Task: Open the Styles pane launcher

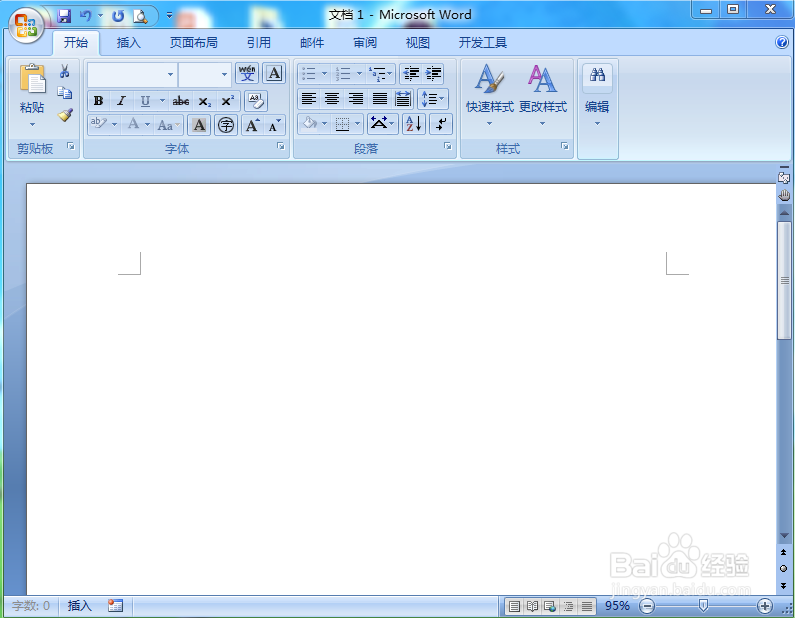Action: pos(565,147)
